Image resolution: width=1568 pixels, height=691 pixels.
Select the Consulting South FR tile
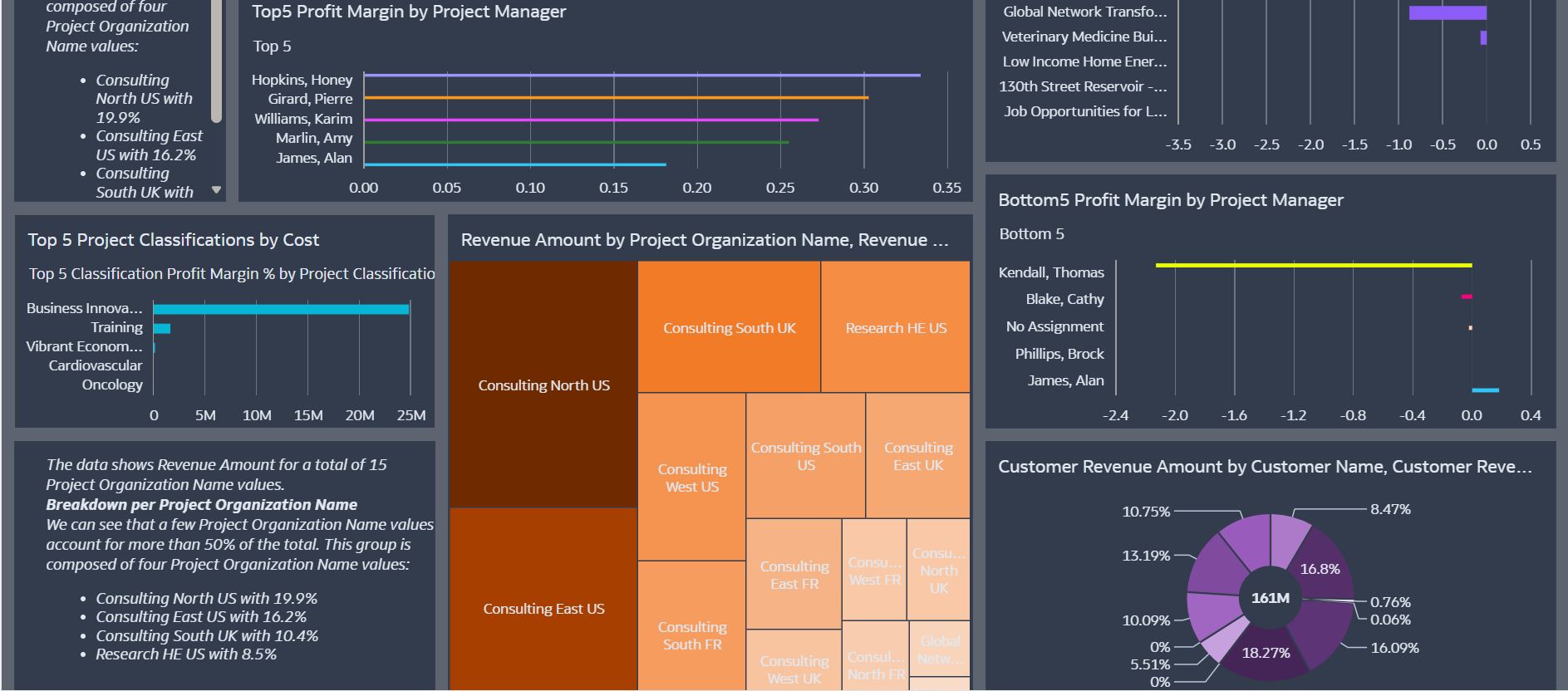[x=691, y=626]
